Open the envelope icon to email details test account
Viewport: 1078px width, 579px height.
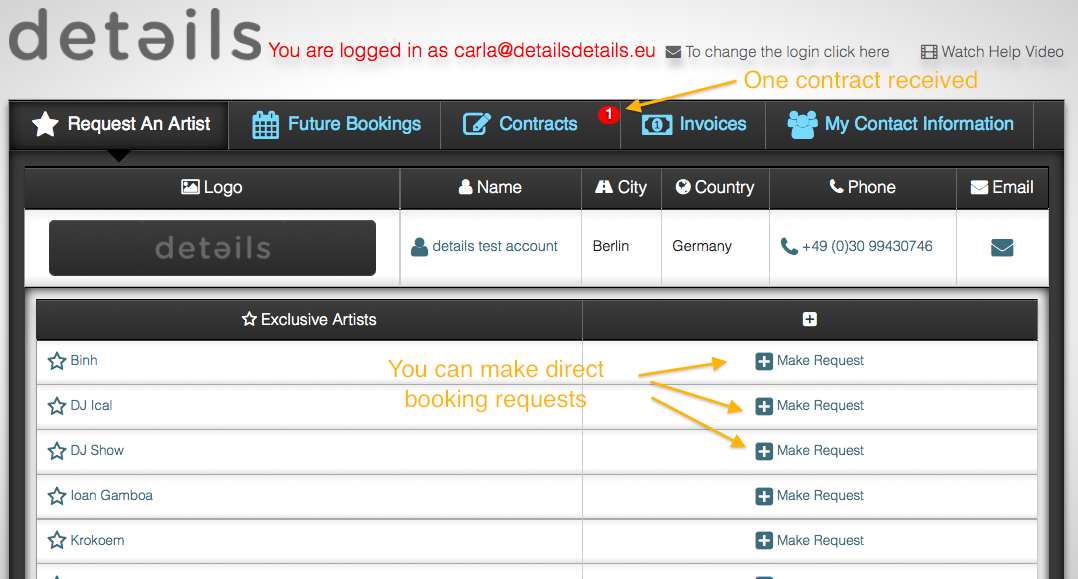1002,247
